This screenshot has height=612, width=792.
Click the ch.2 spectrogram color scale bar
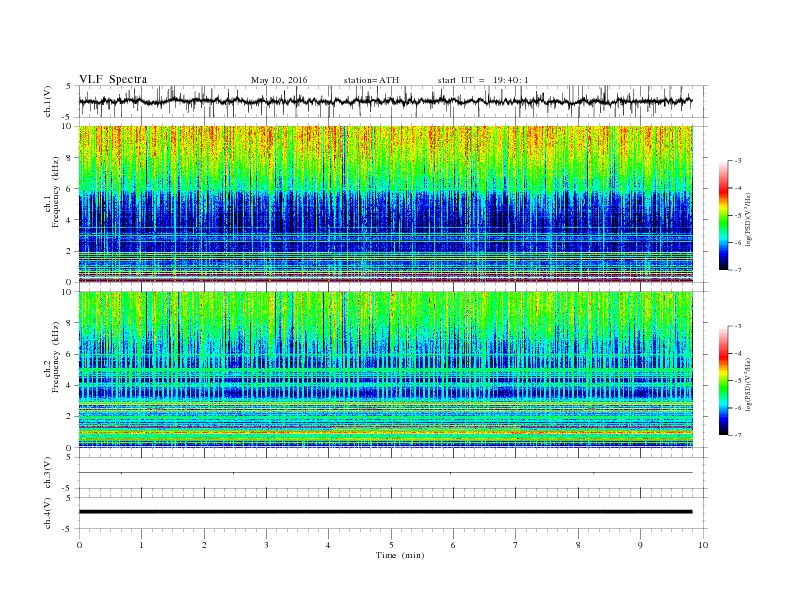click(x=723, y=380)
